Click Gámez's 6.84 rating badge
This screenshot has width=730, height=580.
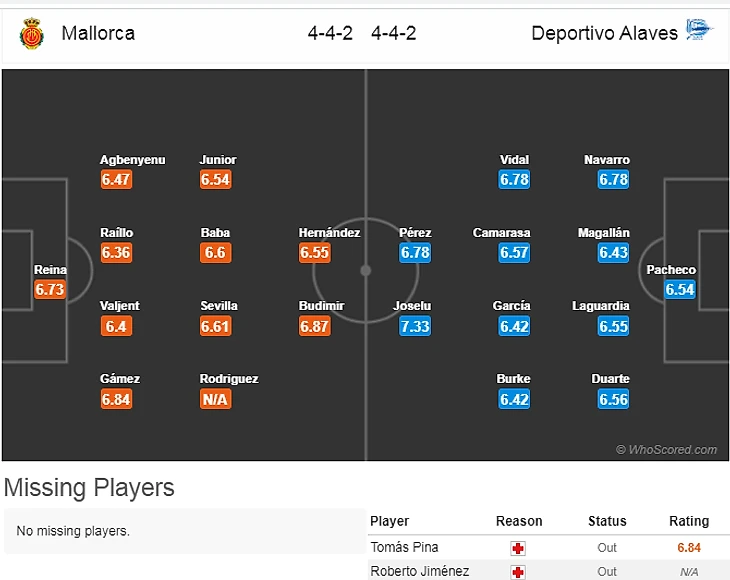116,400
